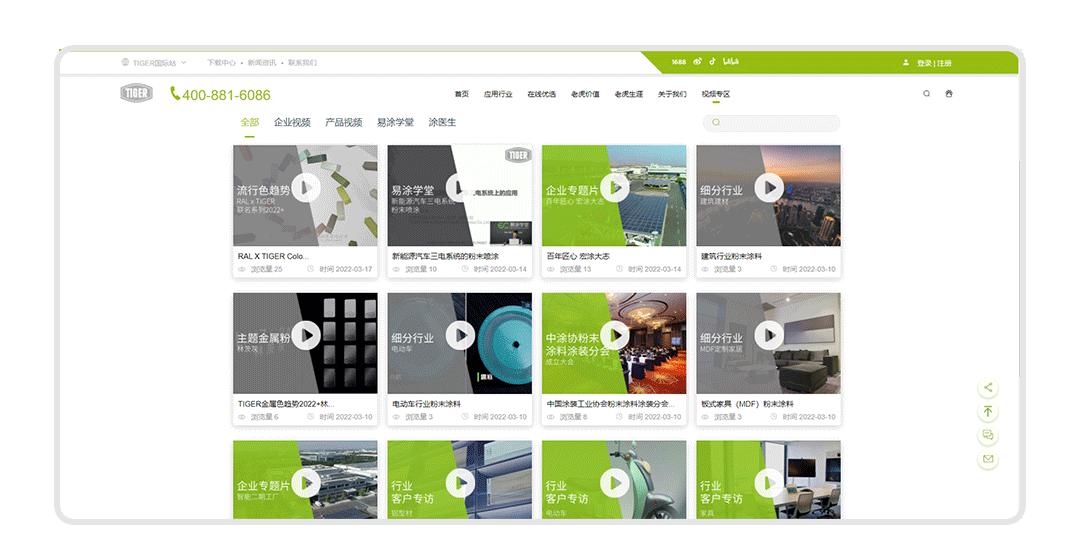Screen dimensions: 1080x559
Task: Click the TikTok icon in top bar
Action: pos(713,62)
